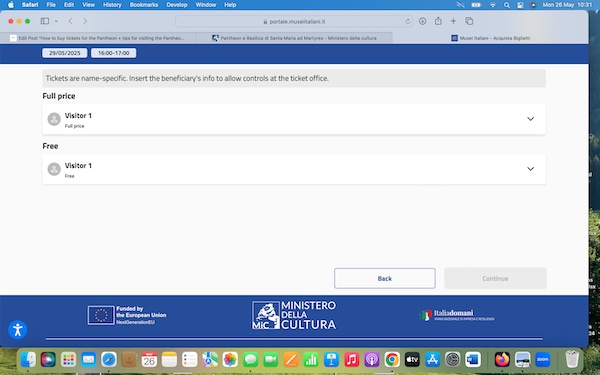The height and width of the screenshot is (375, 600).
Task: Open a new tab with the plus icon
Action: coord(453,21)
